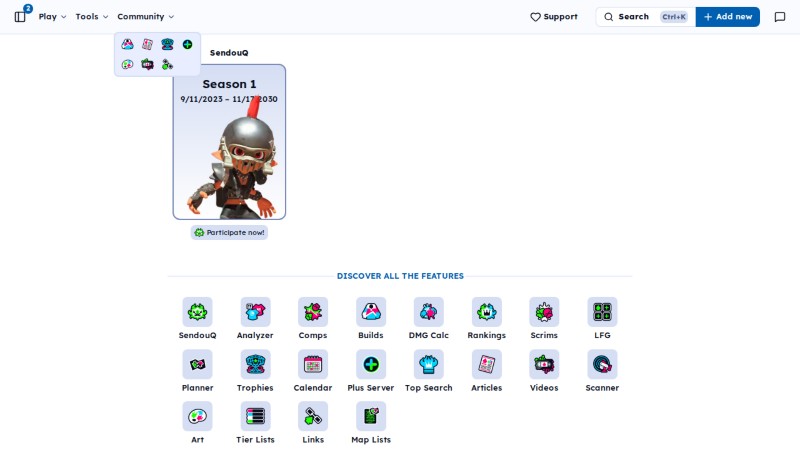Open Calendar in the features grid
The width and height of the screenshot is (800, 450).
coord(313,371)
